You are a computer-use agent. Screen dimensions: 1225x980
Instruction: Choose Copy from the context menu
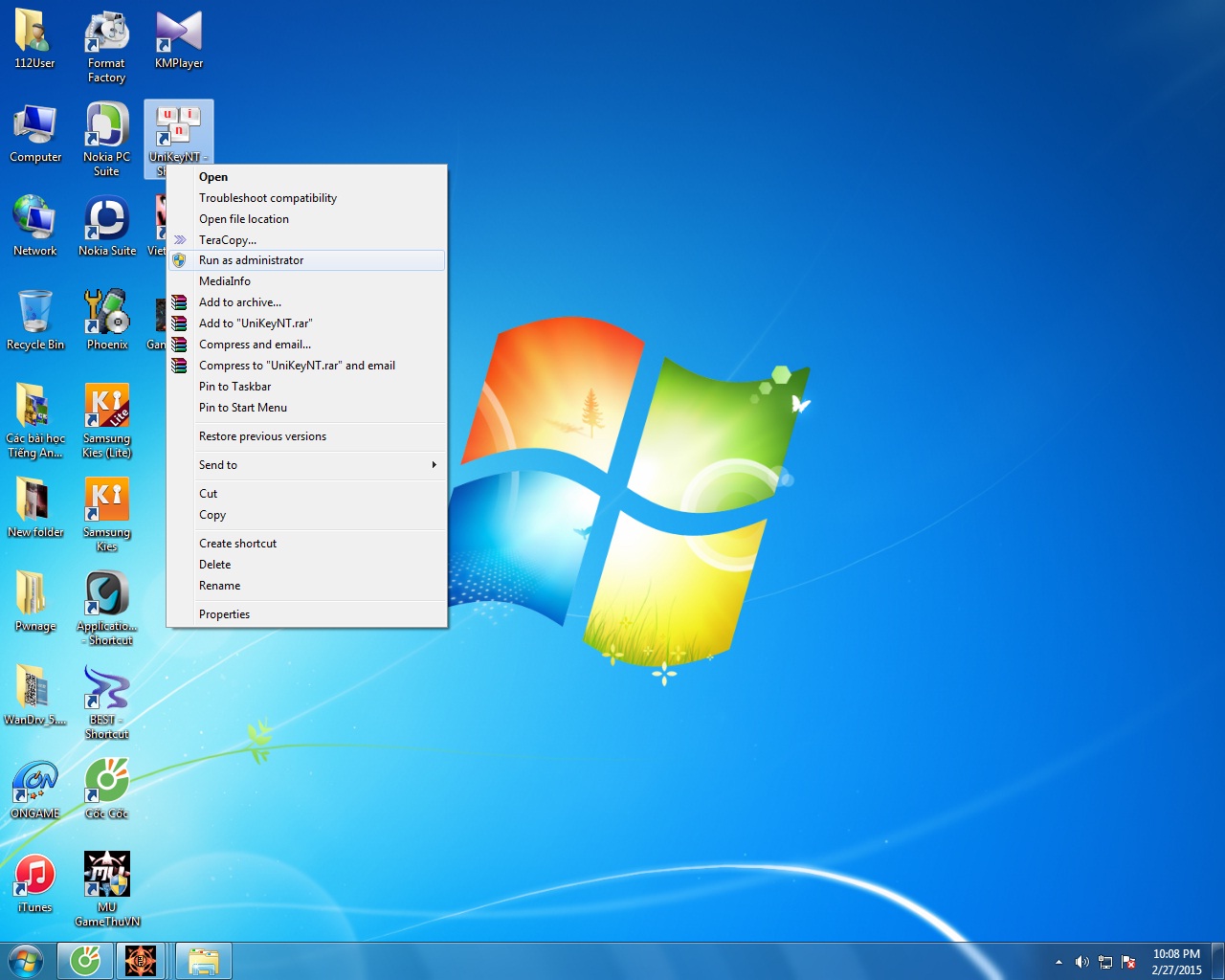[306, 515]
